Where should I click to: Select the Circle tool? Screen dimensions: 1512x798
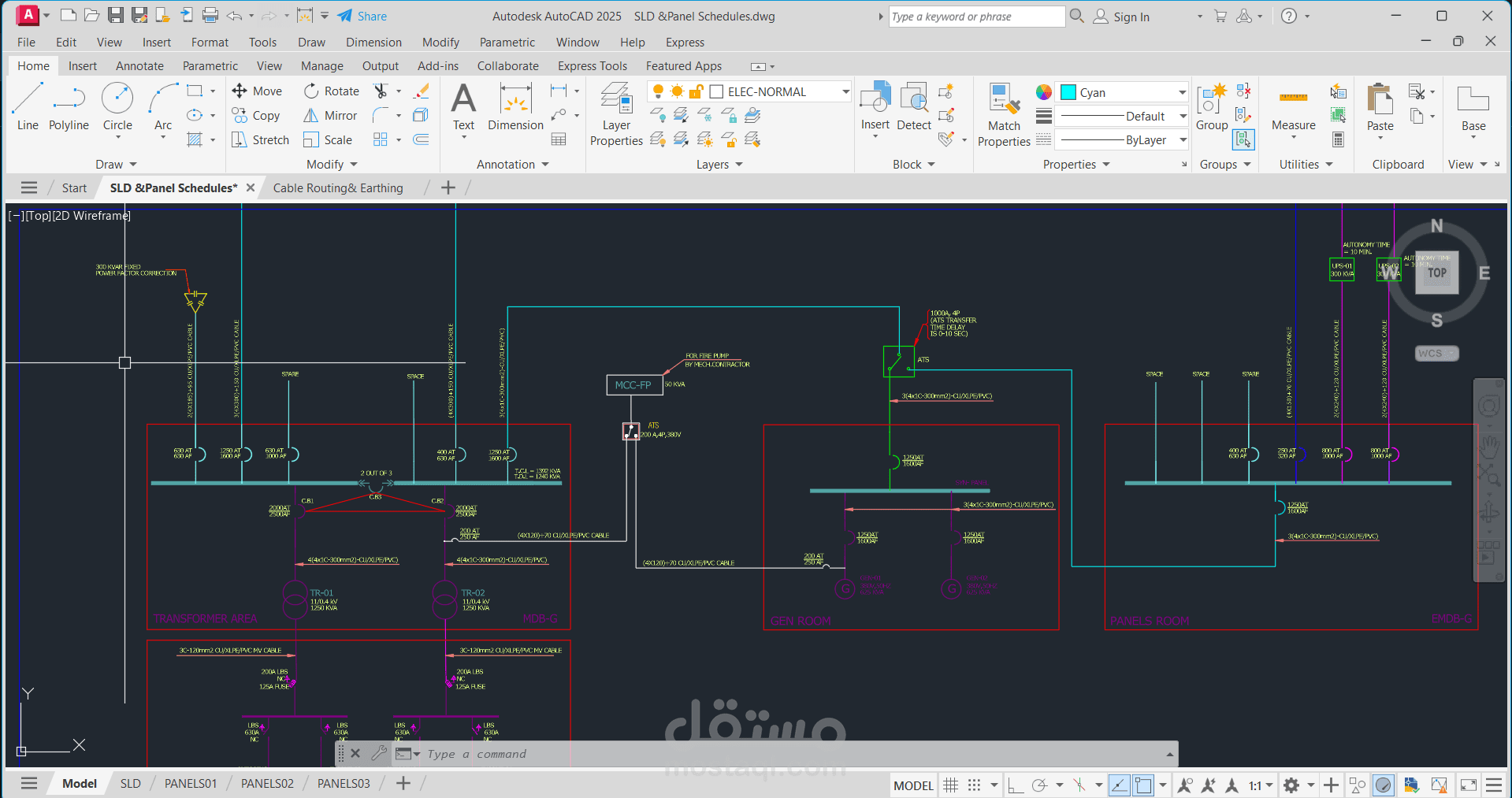pyautogui.click(x=117, y=106)
